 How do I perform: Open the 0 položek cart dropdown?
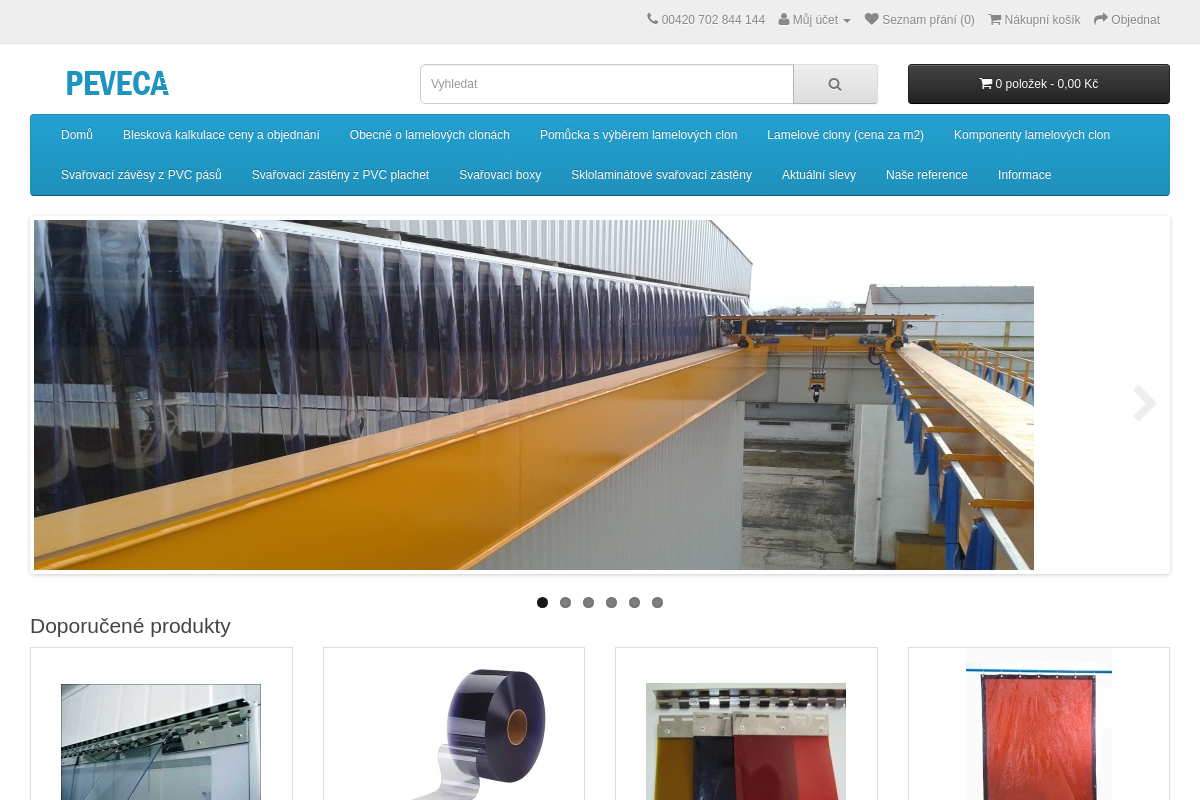pos(1038,84)
